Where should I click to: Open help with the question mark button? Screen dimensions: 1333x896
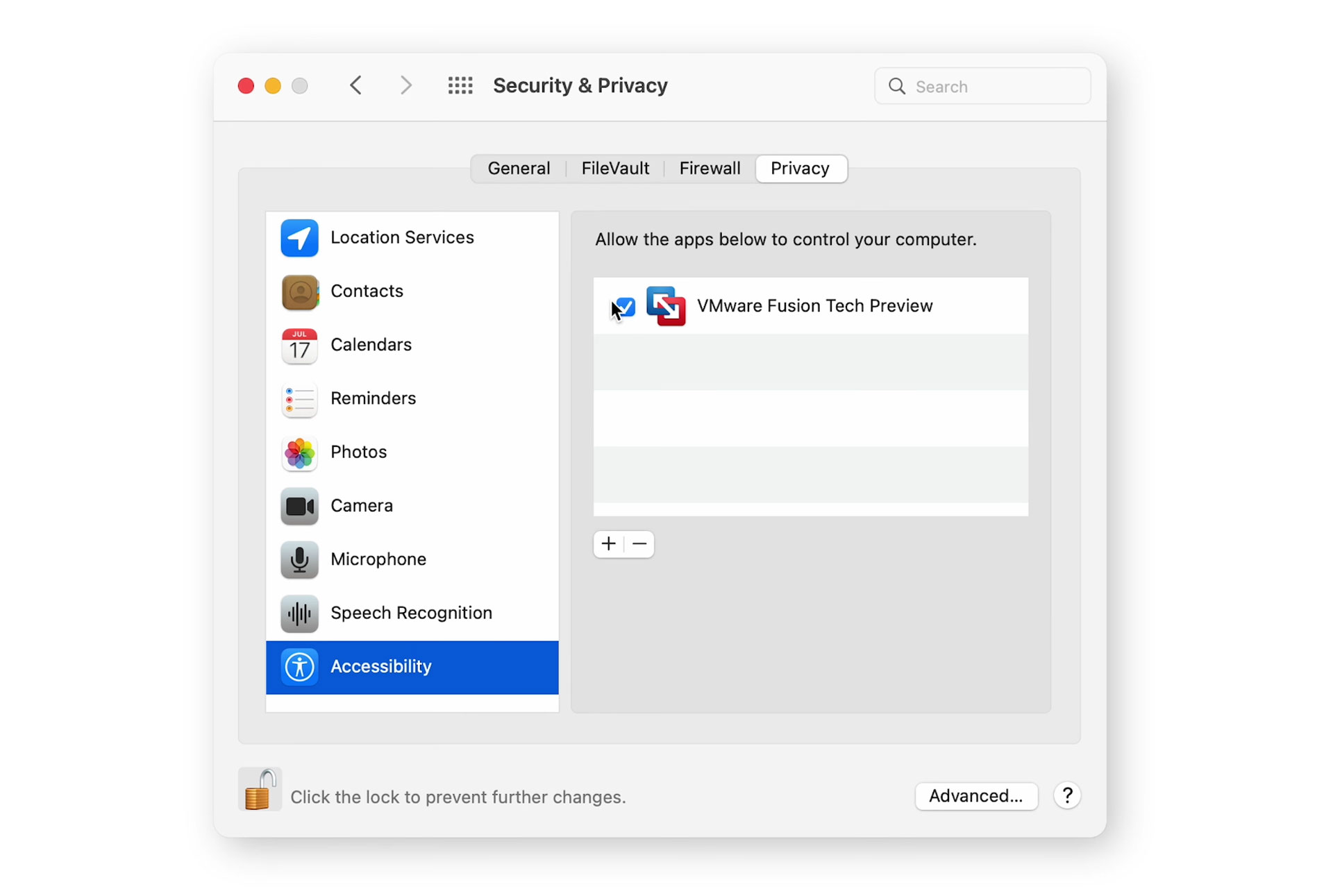1067,795
